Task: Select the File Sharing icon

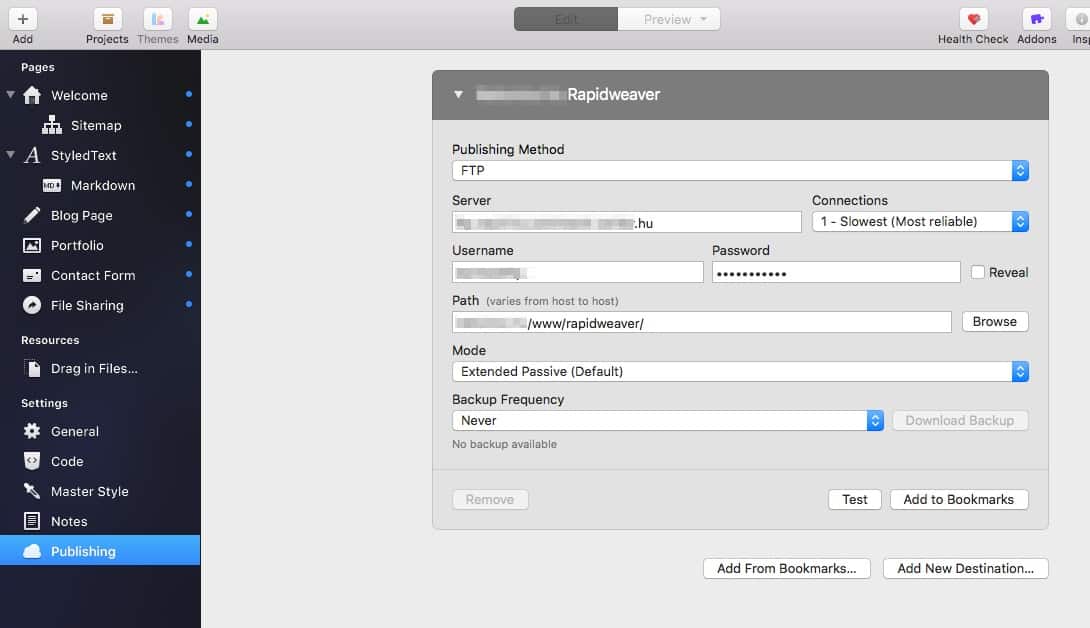Action: click(x=32, y=305)
